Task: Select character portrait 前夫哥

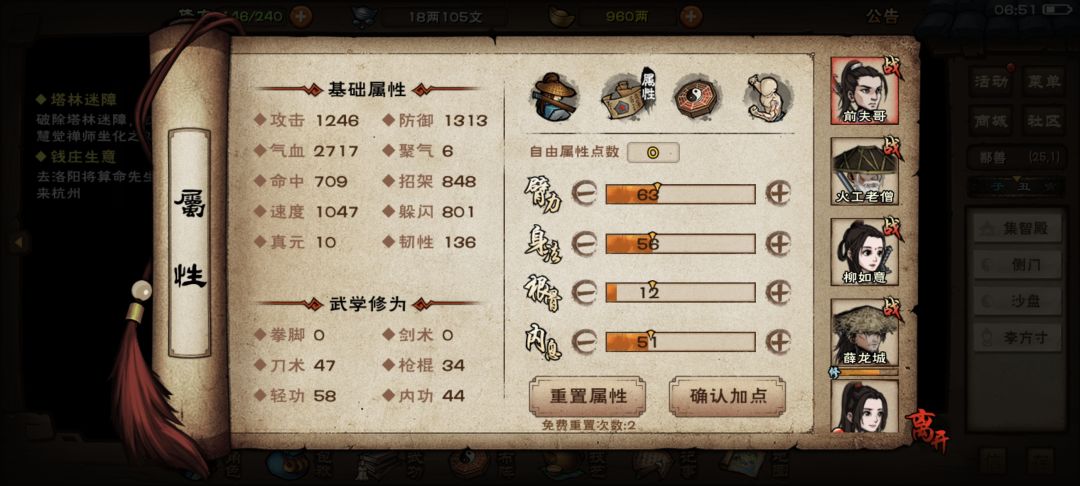Action: pos(864,90)
